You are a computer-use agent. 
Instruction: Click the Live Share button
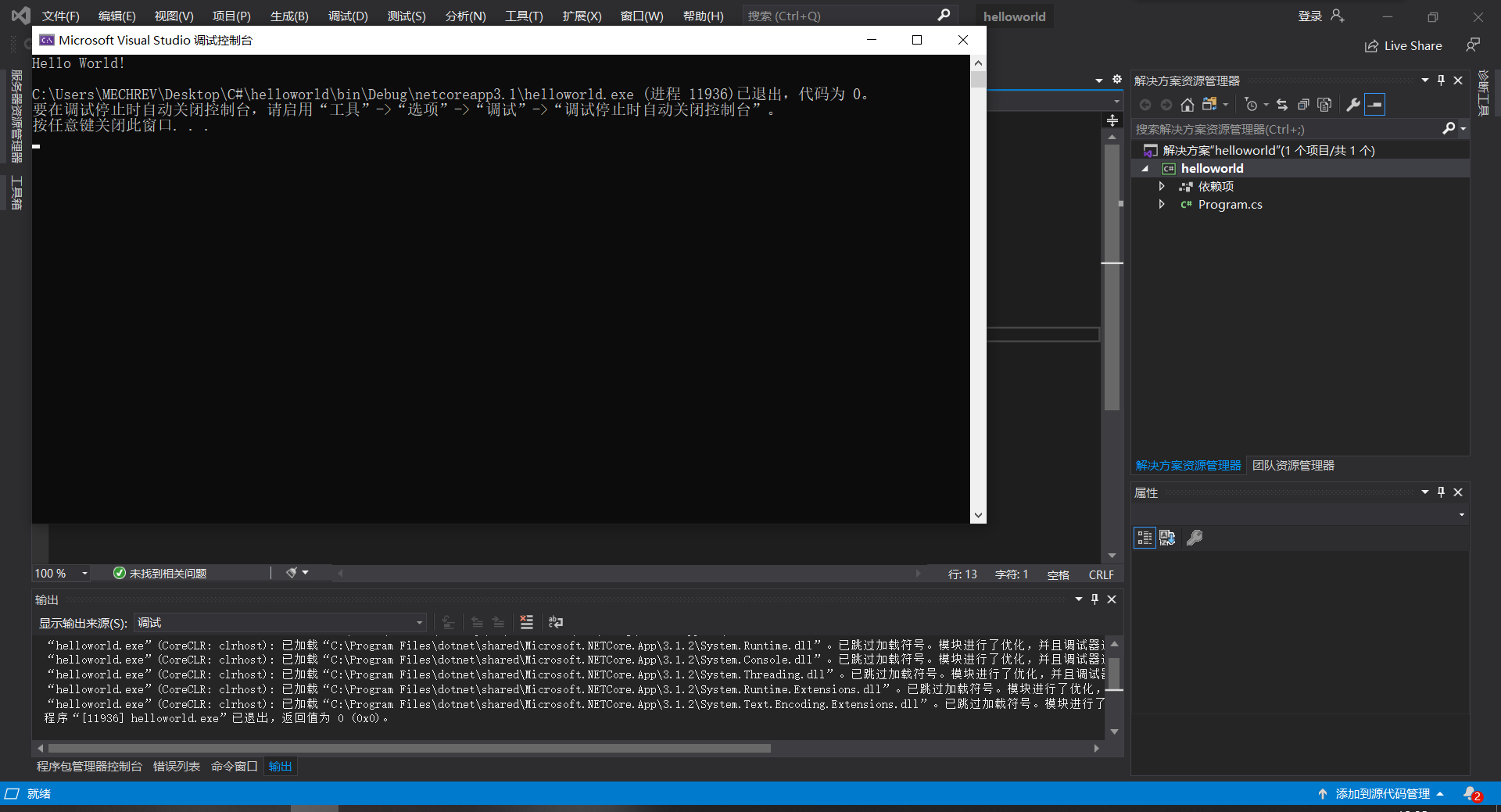[1403, 46]
